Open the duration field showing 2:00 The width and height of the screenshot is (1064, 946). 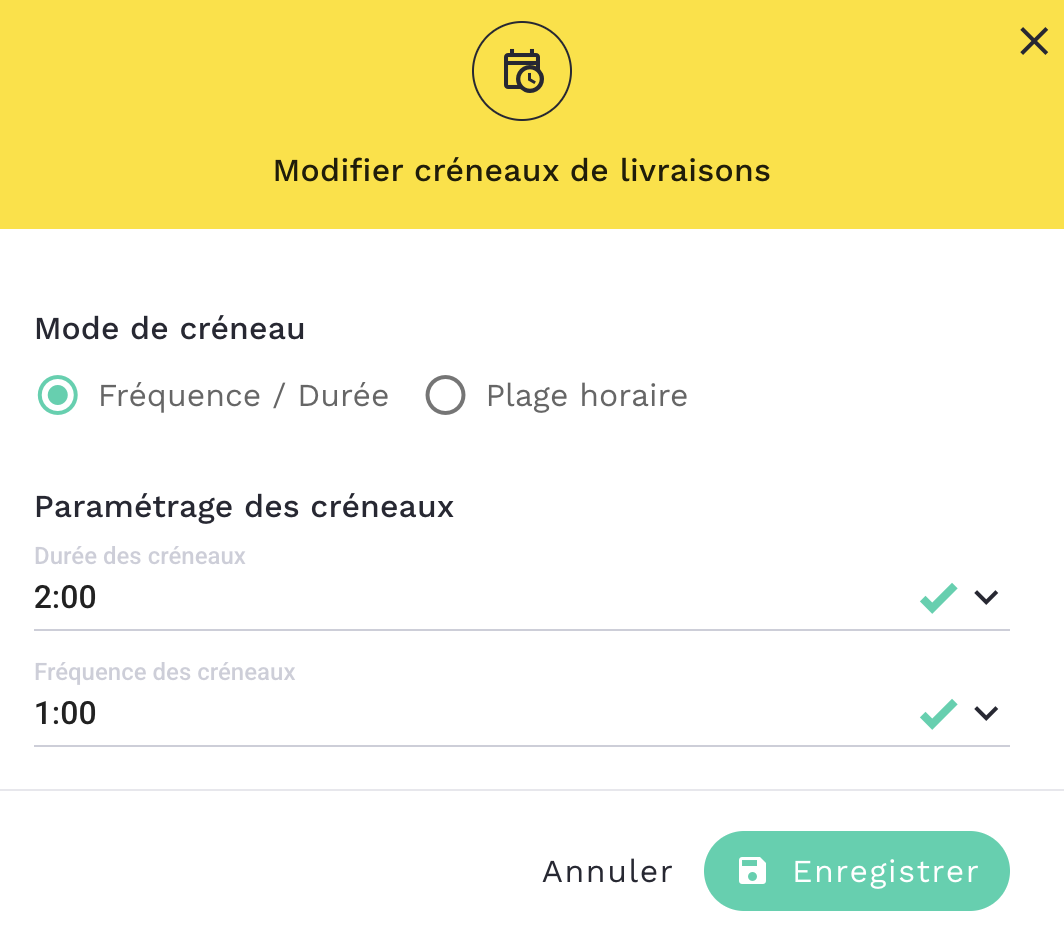click(x=400, y=598)
